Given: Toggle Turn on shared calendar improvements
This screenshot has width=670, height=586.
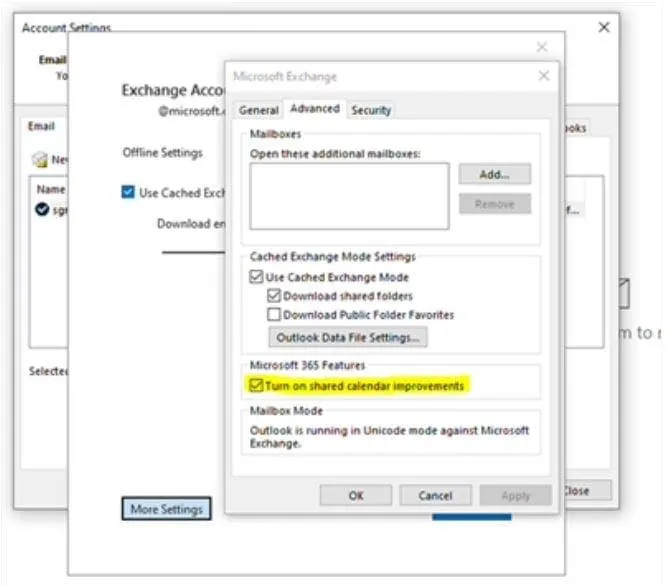Looking at the screenshot, I should [256, 385].
